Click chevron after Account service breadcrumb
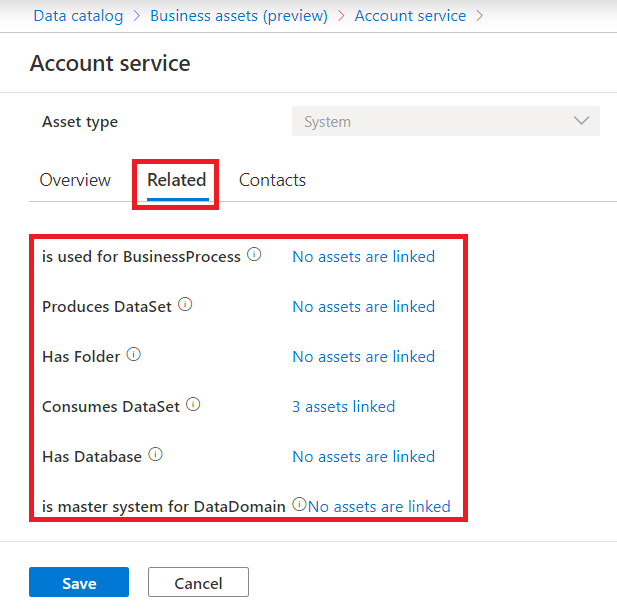Screen dimensions: 617x612 pyautogui.click(x=480, y=16)
